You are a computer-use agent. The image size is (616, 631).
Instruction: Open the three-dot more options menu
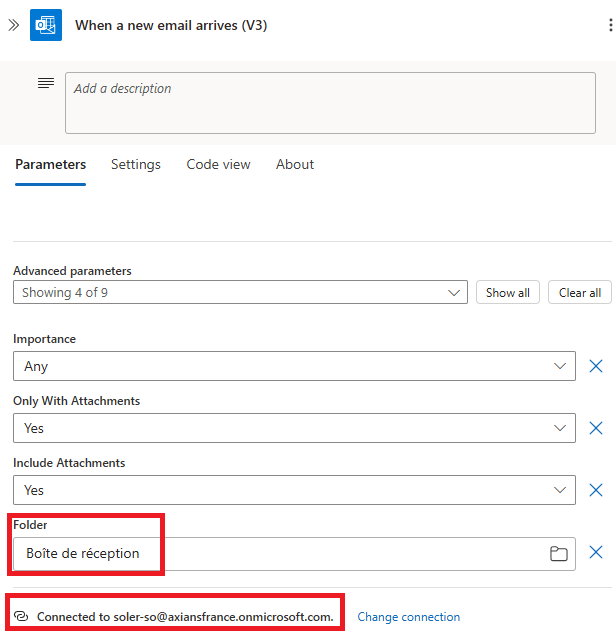pyautogui.click(x=610, y=26)
